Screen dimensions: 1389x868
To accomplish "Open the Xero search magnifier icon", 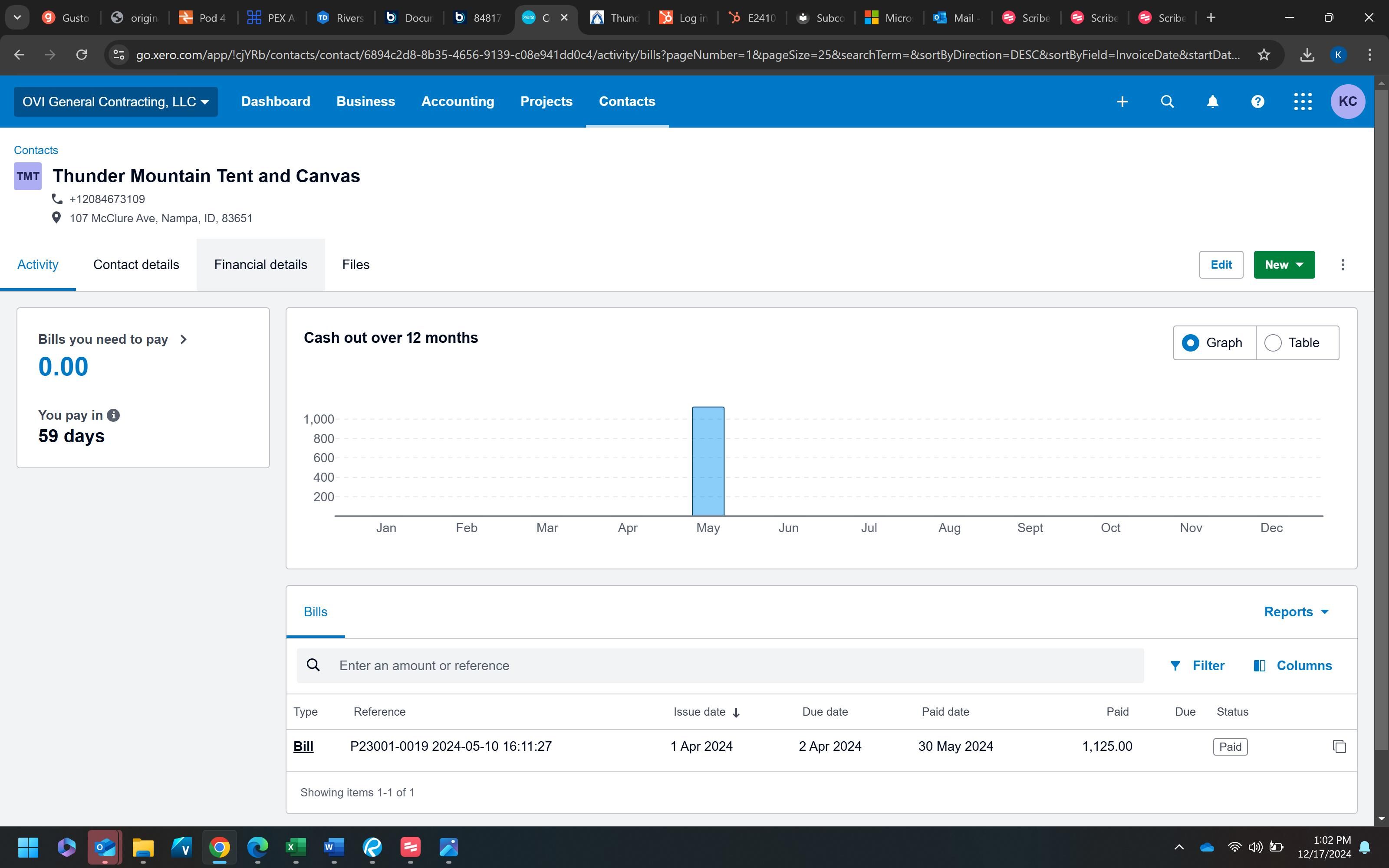I will pos(1167,102).
